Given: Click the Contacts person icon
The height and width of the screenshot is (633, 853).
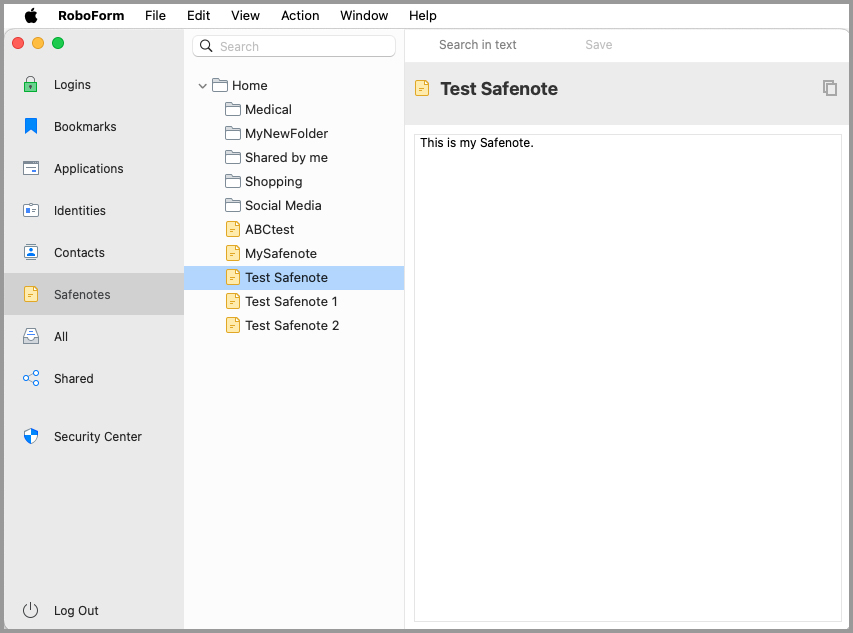Looking at the screenshot, I should tap(31, 252).
